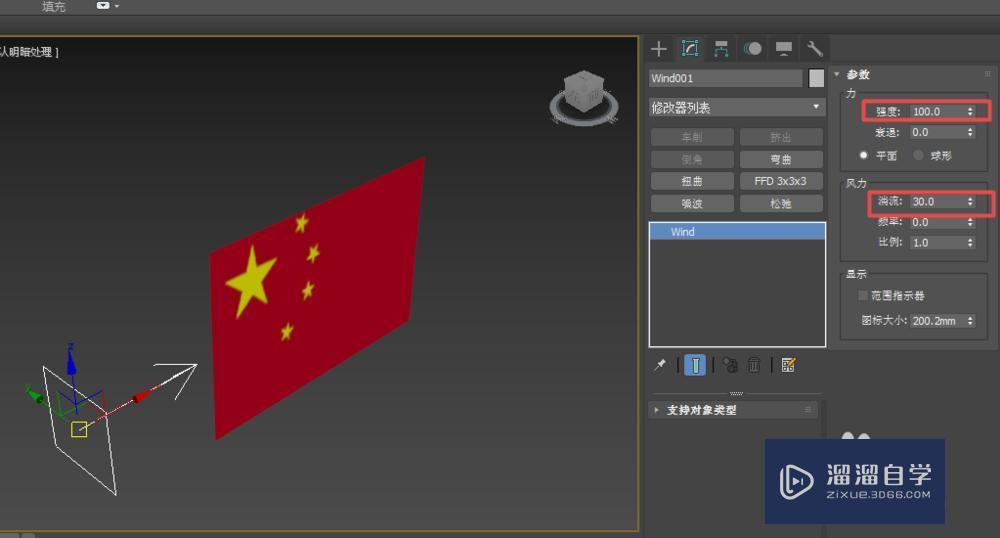Open the Modify command panel tab
Screen dimensions: 1000x538
coord(690,49)
